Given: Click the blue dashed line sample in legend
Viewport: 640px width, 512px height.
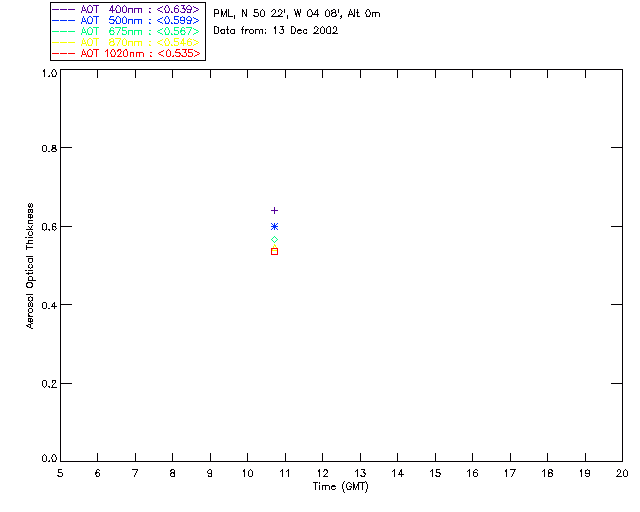Looking at the screenshot, I should [x=64, y=20].
